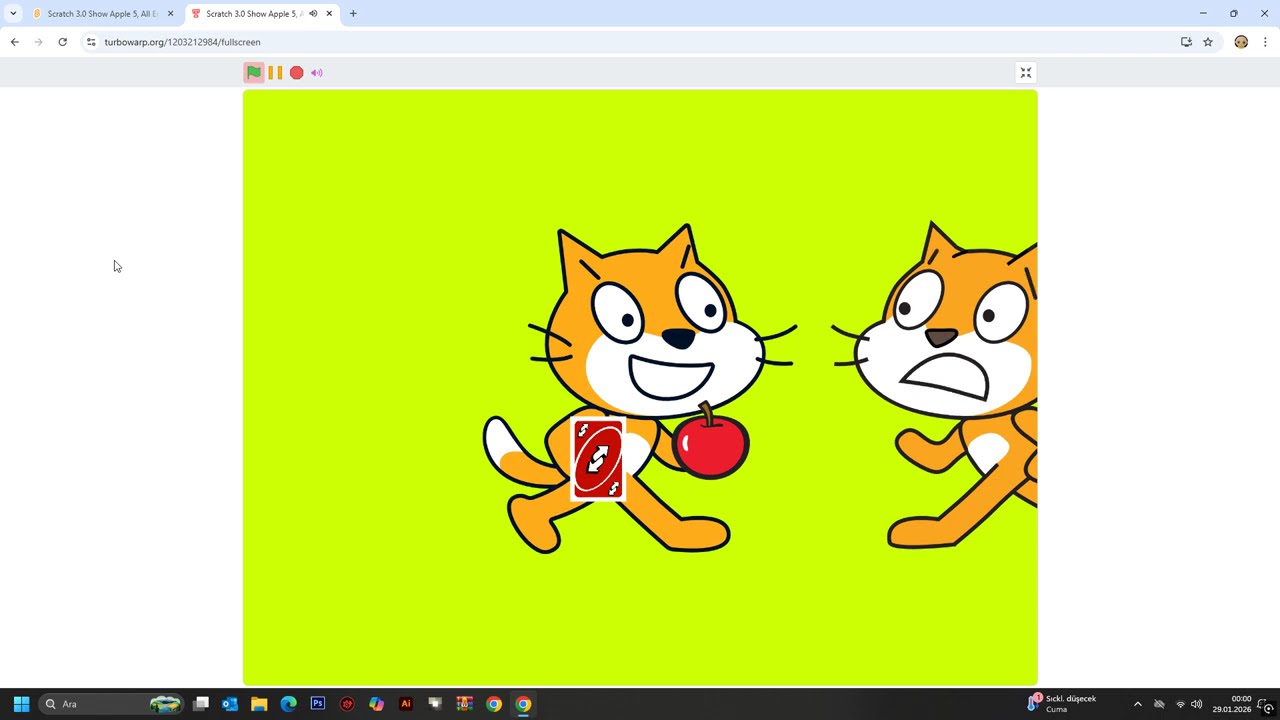This screenshot has height=720, width=1280.
Task: Show hidden system tray icons
Action: [x=1137, y=704]
